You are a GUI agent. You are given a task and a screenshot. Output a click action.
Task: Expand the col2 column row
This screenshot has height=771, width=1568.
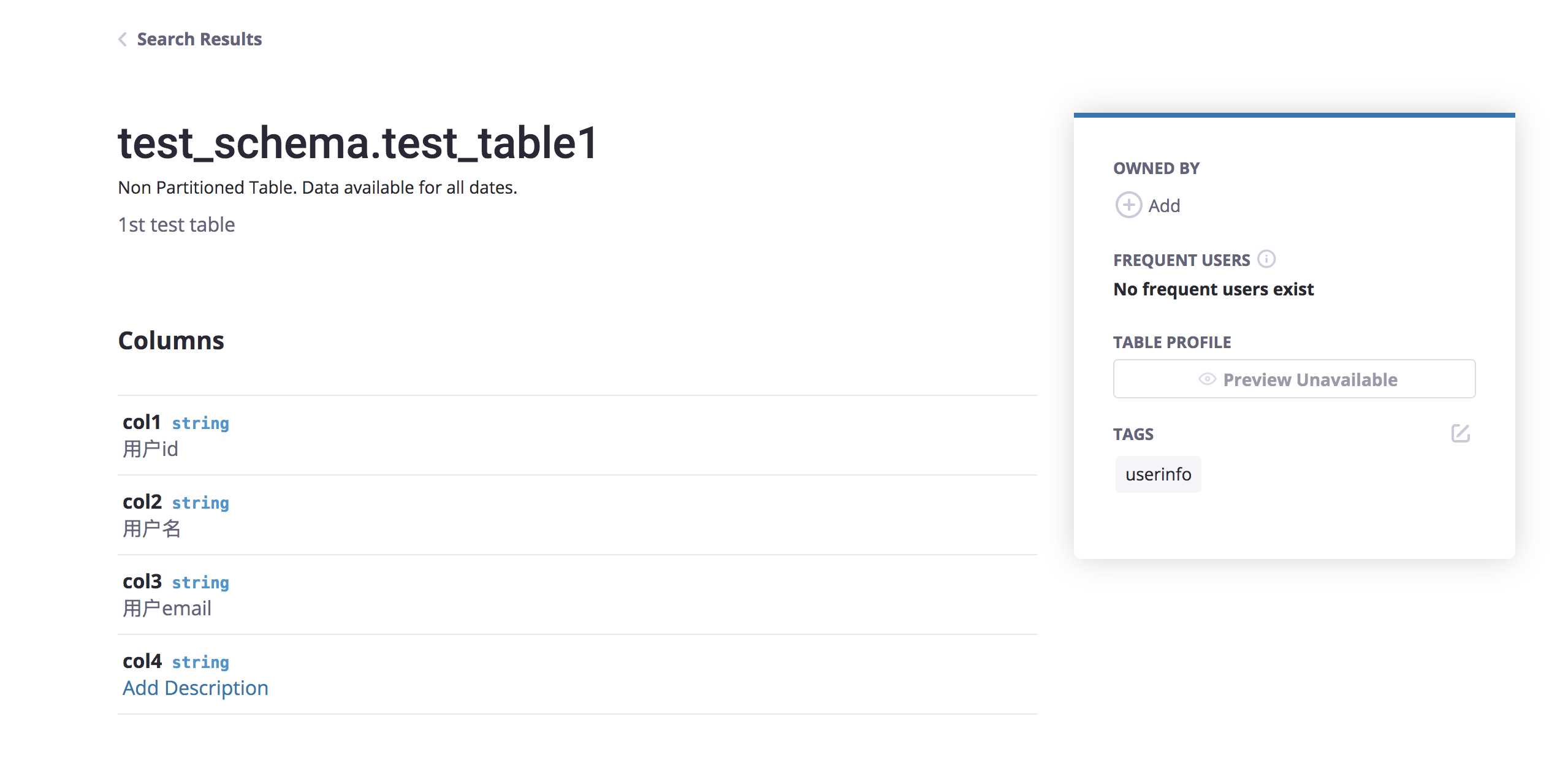point(577,515)
